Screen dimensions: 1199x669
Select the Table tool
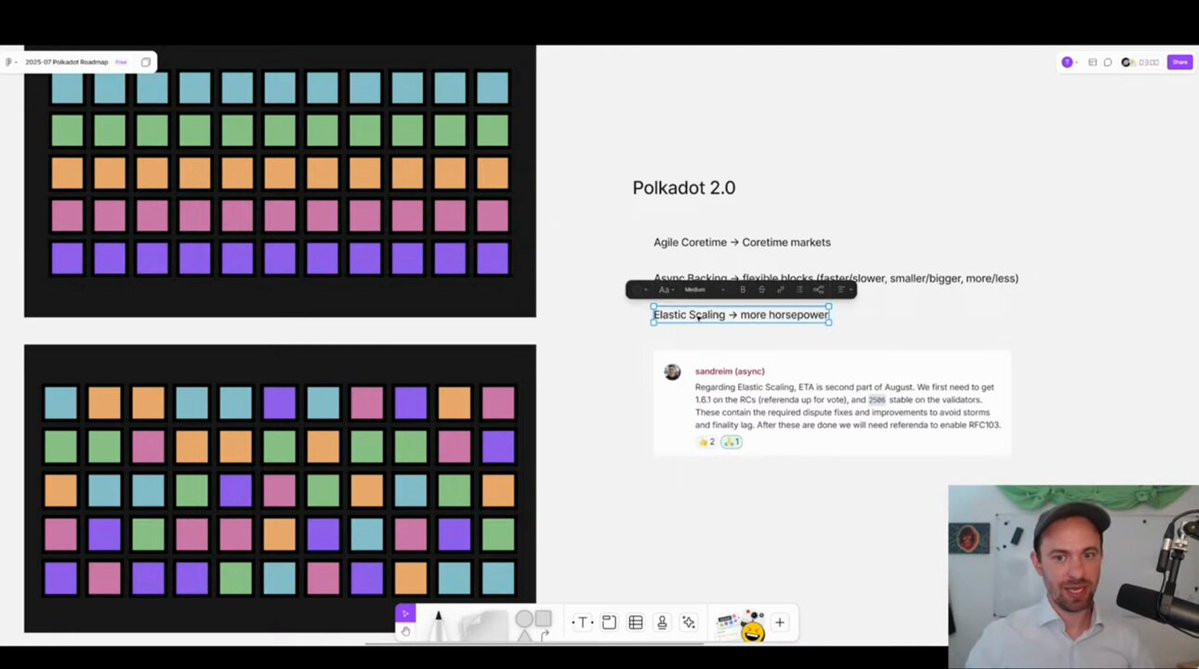click(635, 622)
